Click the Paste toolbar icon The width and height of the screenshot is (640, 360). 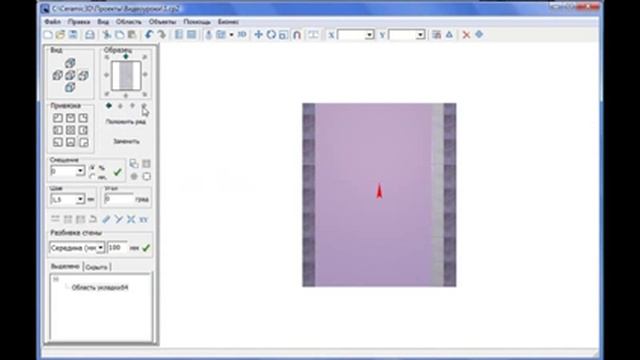click(x=131, y=35)
